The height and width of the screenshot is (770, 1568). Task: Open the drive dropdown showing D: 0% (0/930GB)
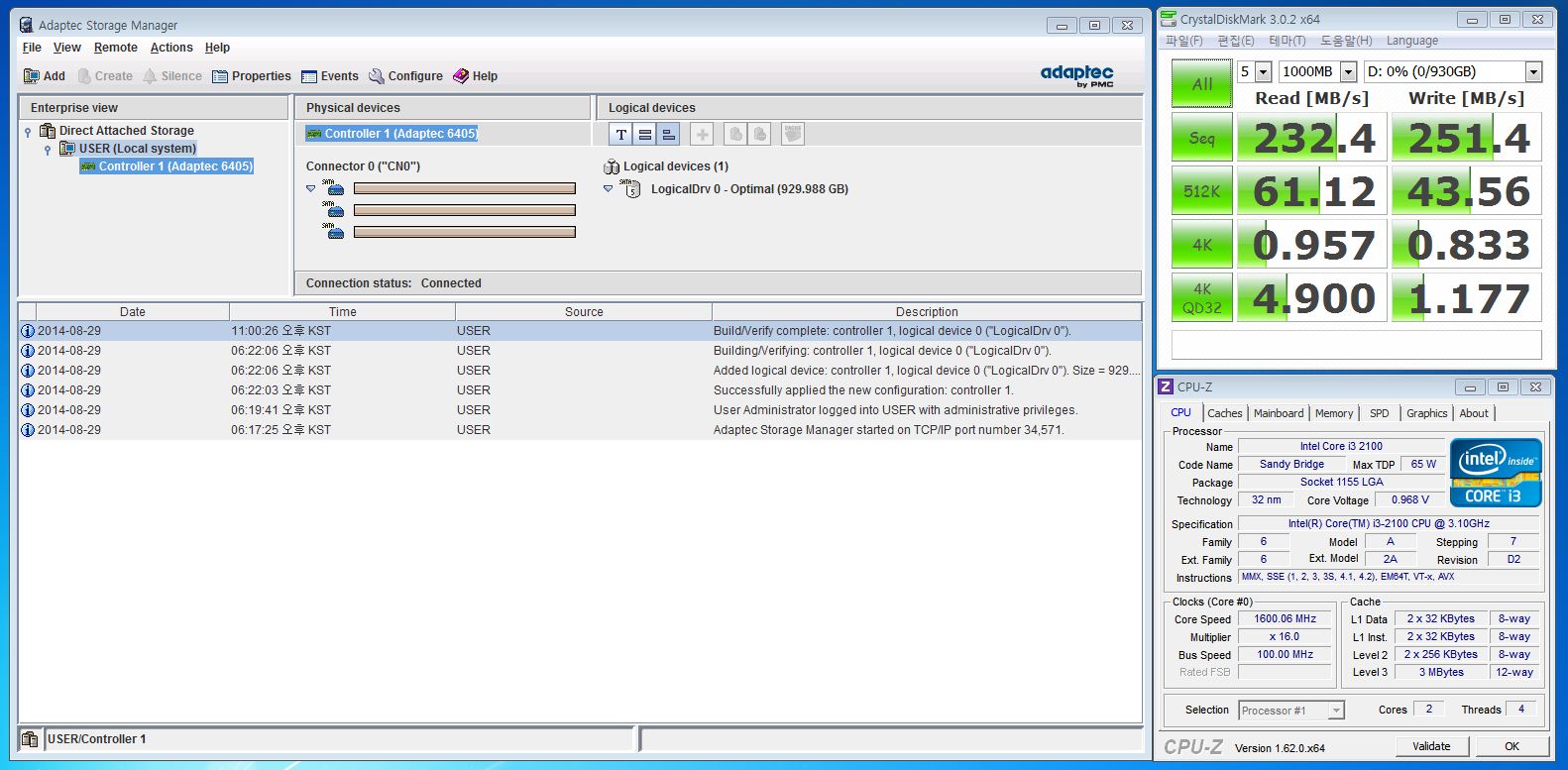(1533, 71)
